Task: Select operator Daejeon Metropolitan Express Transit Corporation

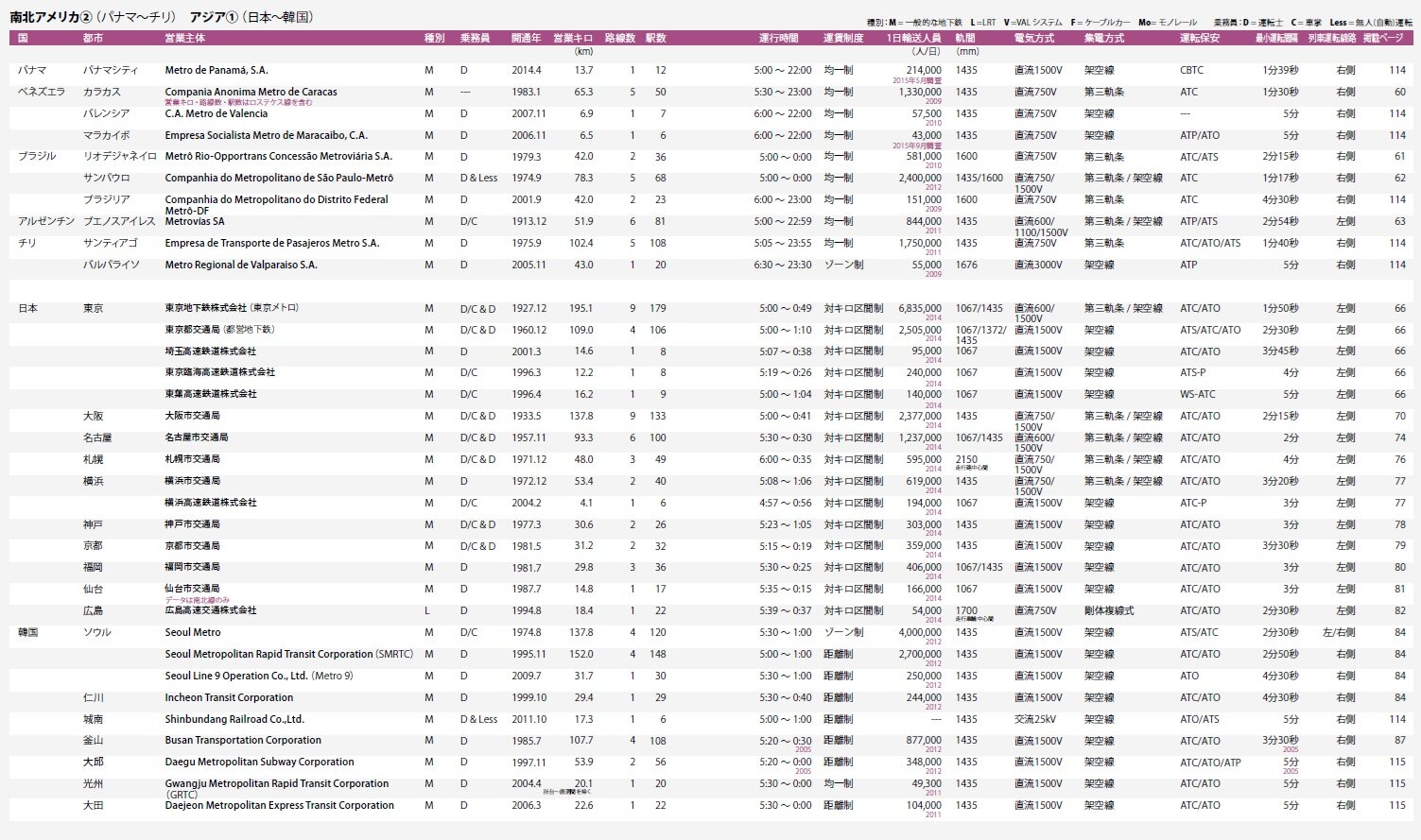Action: click(279, 806)
